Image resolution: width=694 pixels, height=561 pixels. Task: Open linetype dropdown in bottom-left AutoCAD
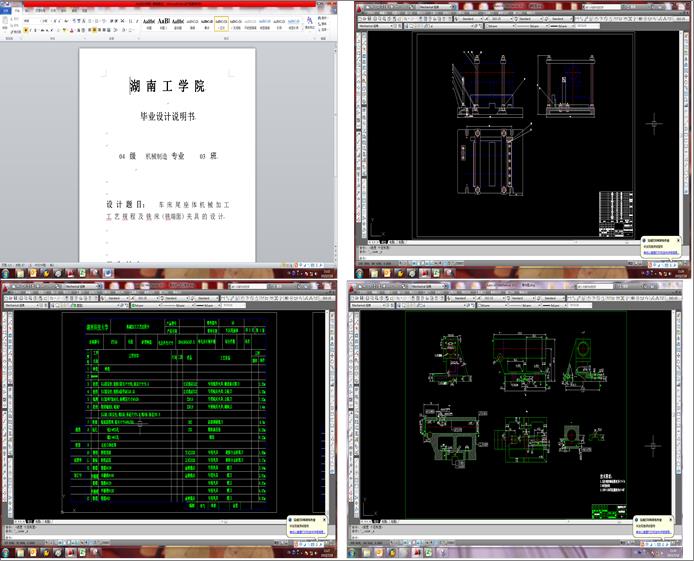(x=175, y=305)
